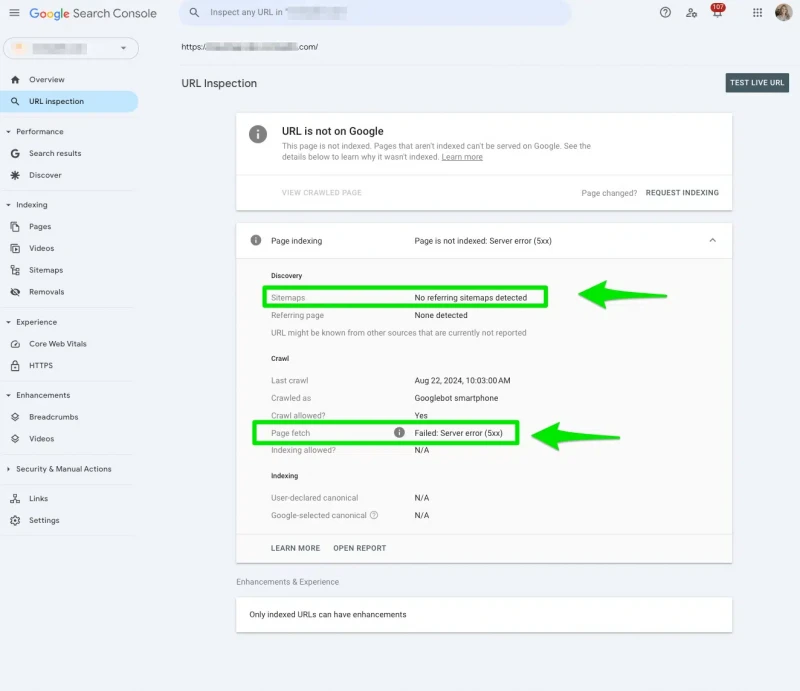Viewport: 800px width, 691px height.
Task: Click 'Page is not indexed: Server error (5xx)'
Action: pos(483,241)
